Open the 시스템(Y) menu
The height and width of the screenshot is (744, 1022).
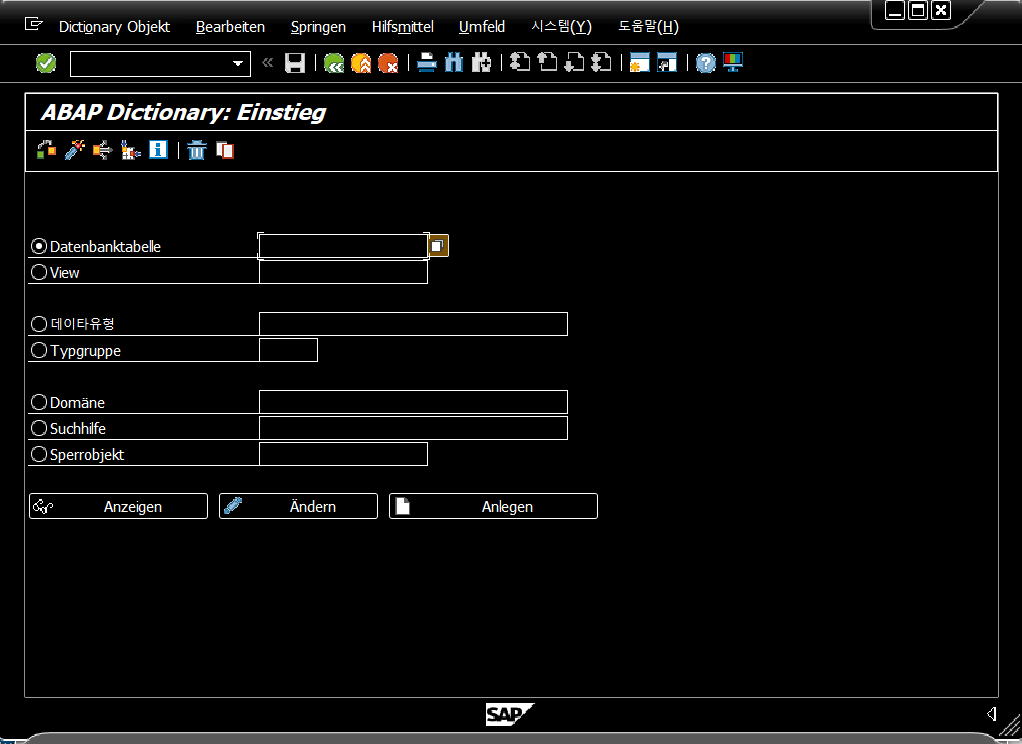(x=561, y=27)
